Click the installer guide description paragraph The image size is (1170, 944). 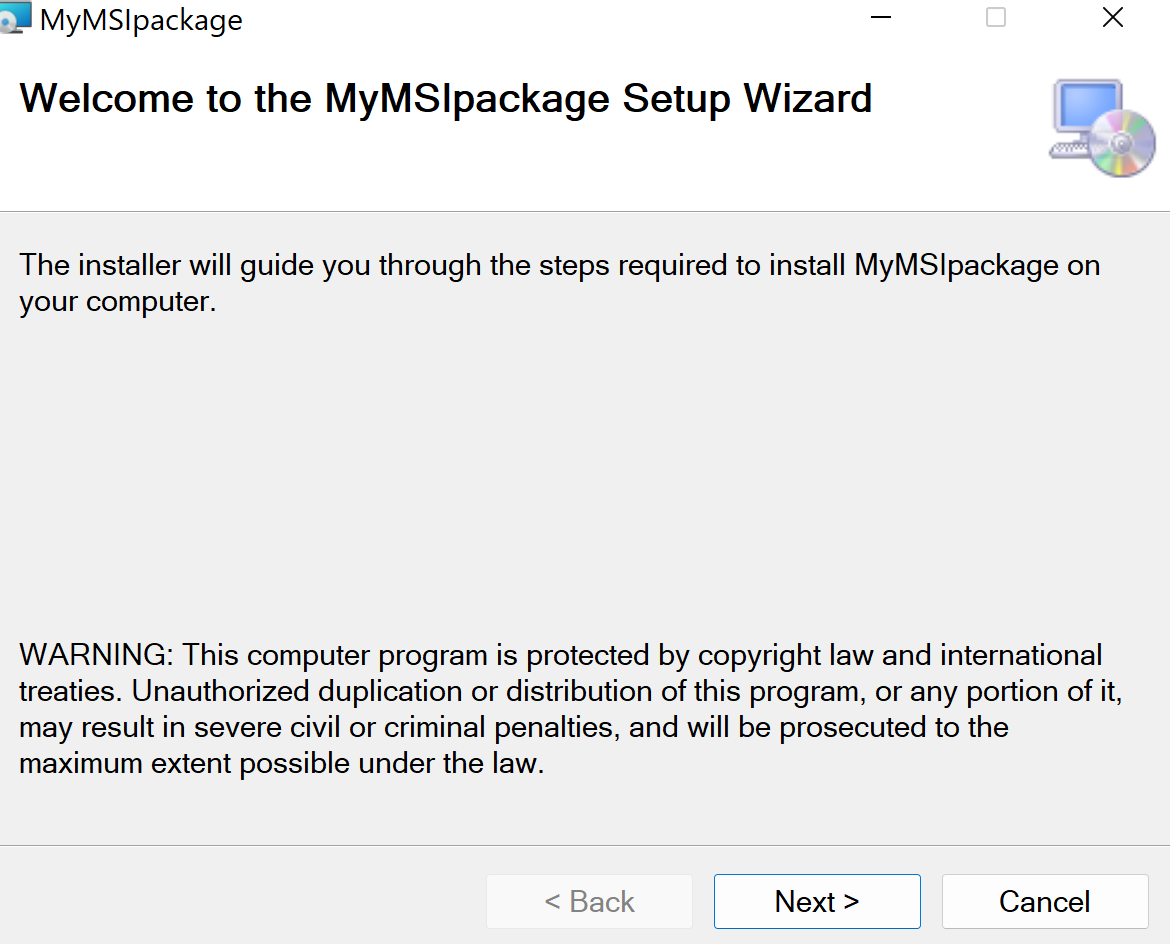pyautogui.click(x=560, y=284)
